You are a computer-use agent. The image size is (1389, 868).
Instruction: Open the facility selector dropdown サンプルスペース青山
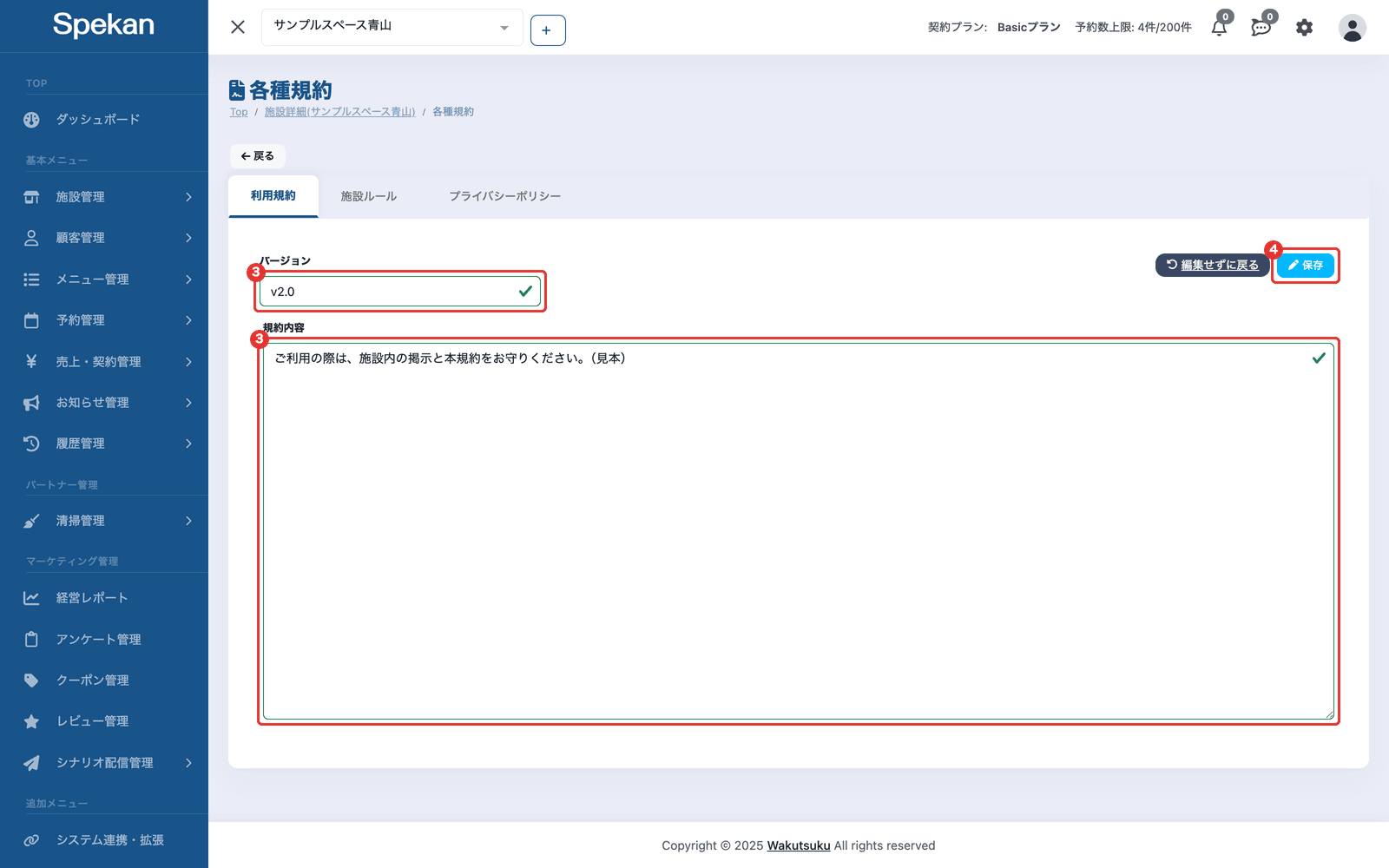(x=392, y=27)
